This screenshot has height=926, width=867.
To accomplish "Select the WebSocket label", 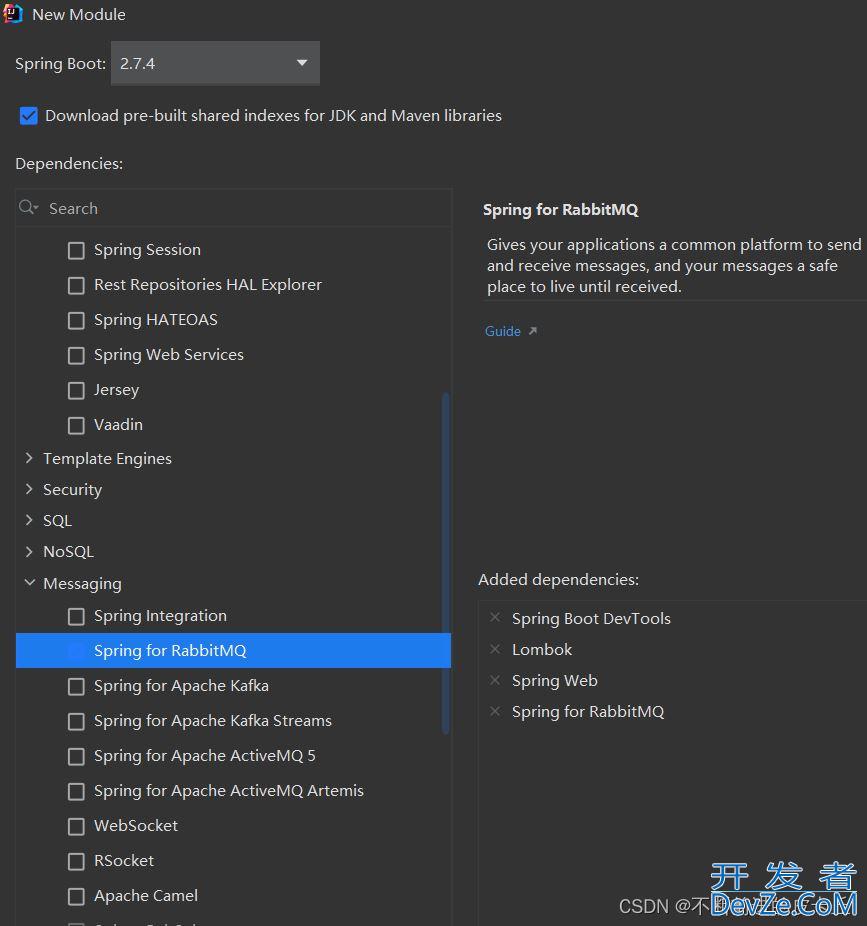I will tap(136, 826).
